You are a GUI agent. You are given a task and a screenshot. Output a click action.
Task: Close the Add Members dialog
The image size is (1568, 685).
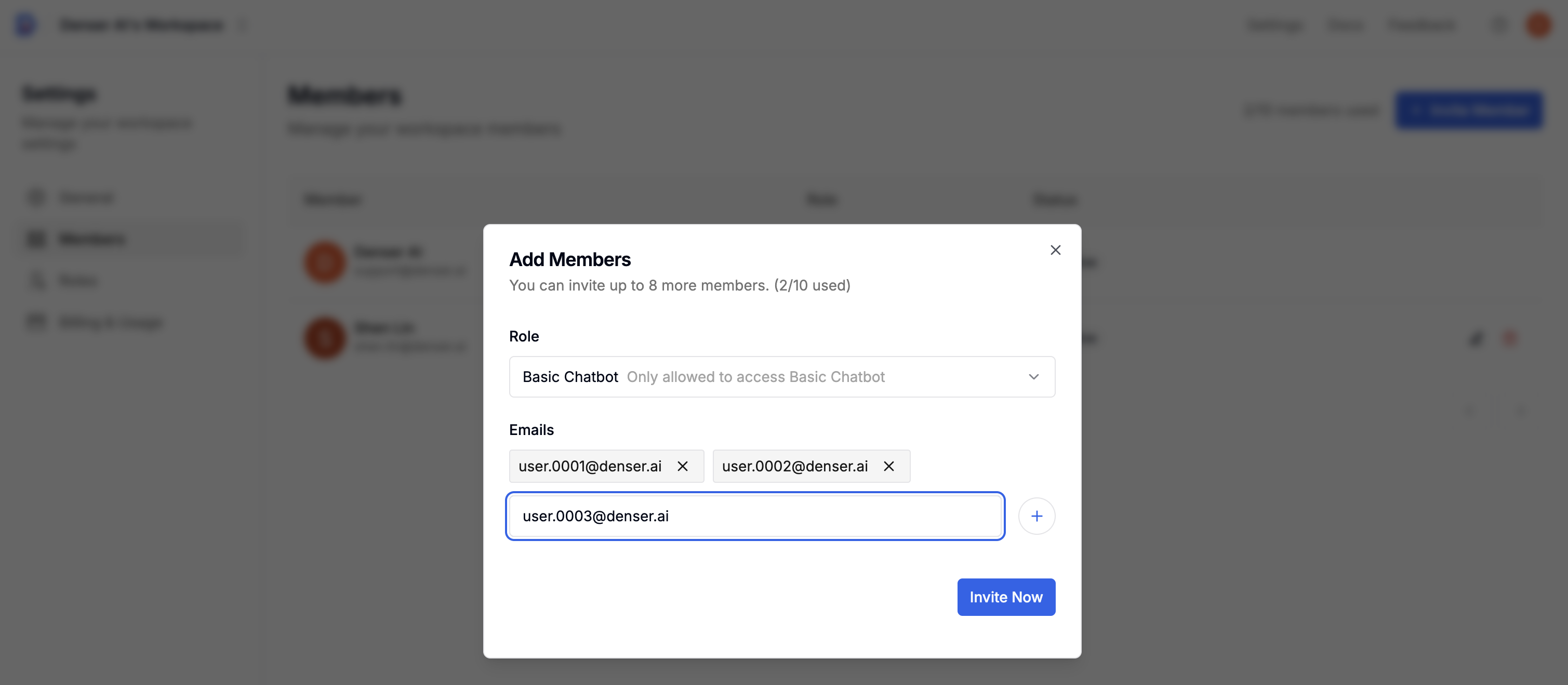coord(1055,251)
